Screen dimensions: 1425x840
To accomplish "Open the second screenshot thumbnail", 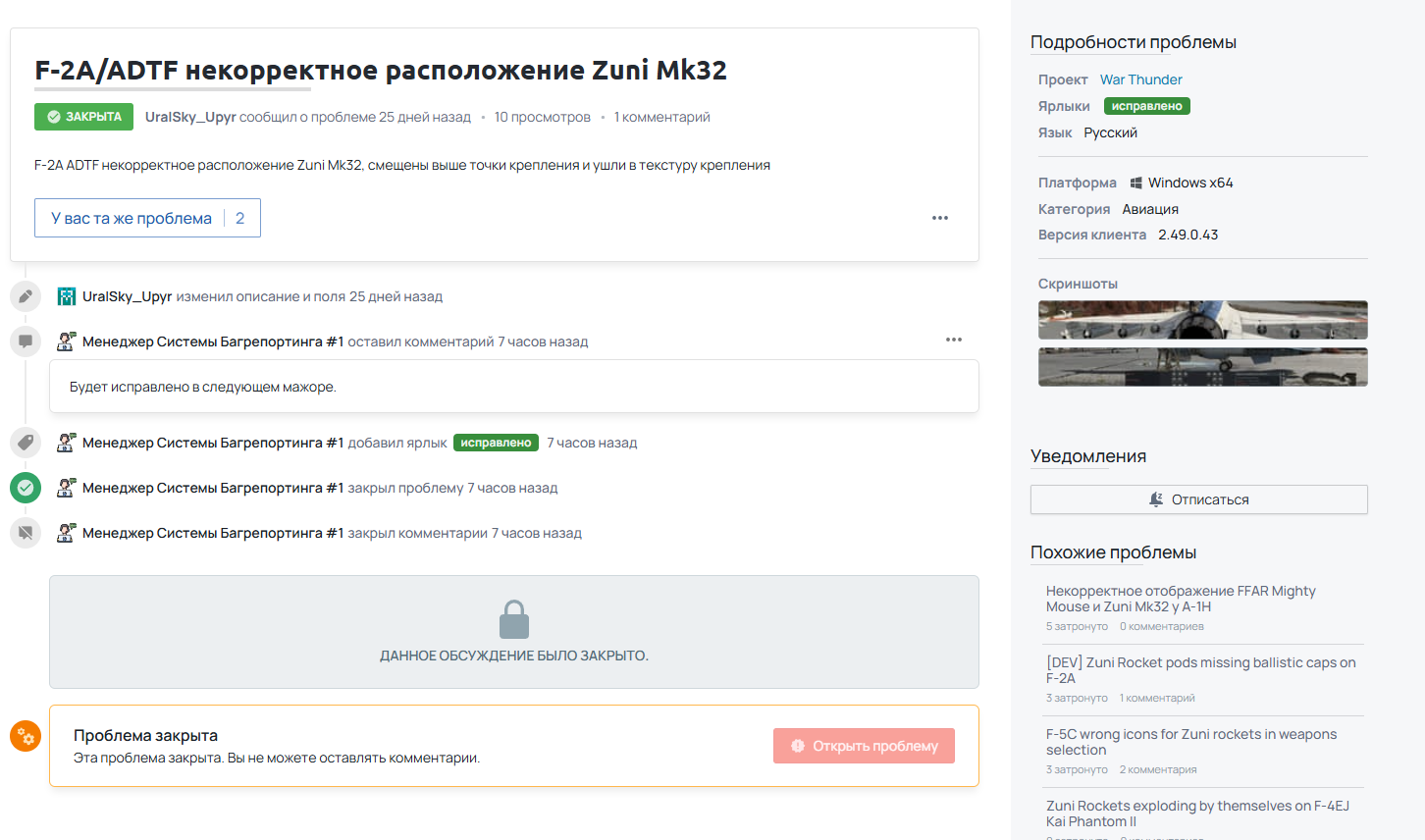I will coord(1202,367).
